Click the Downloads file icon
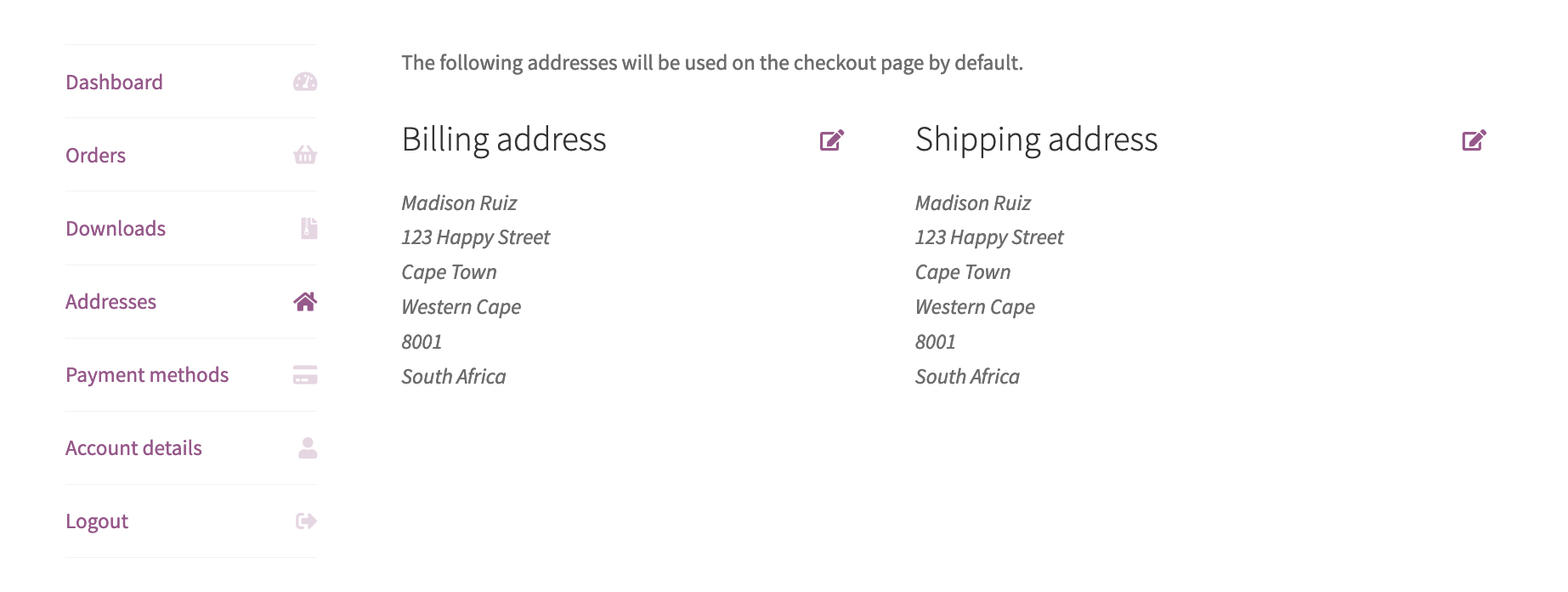This screenshot has height=592, width=1568. click(309, 228)
